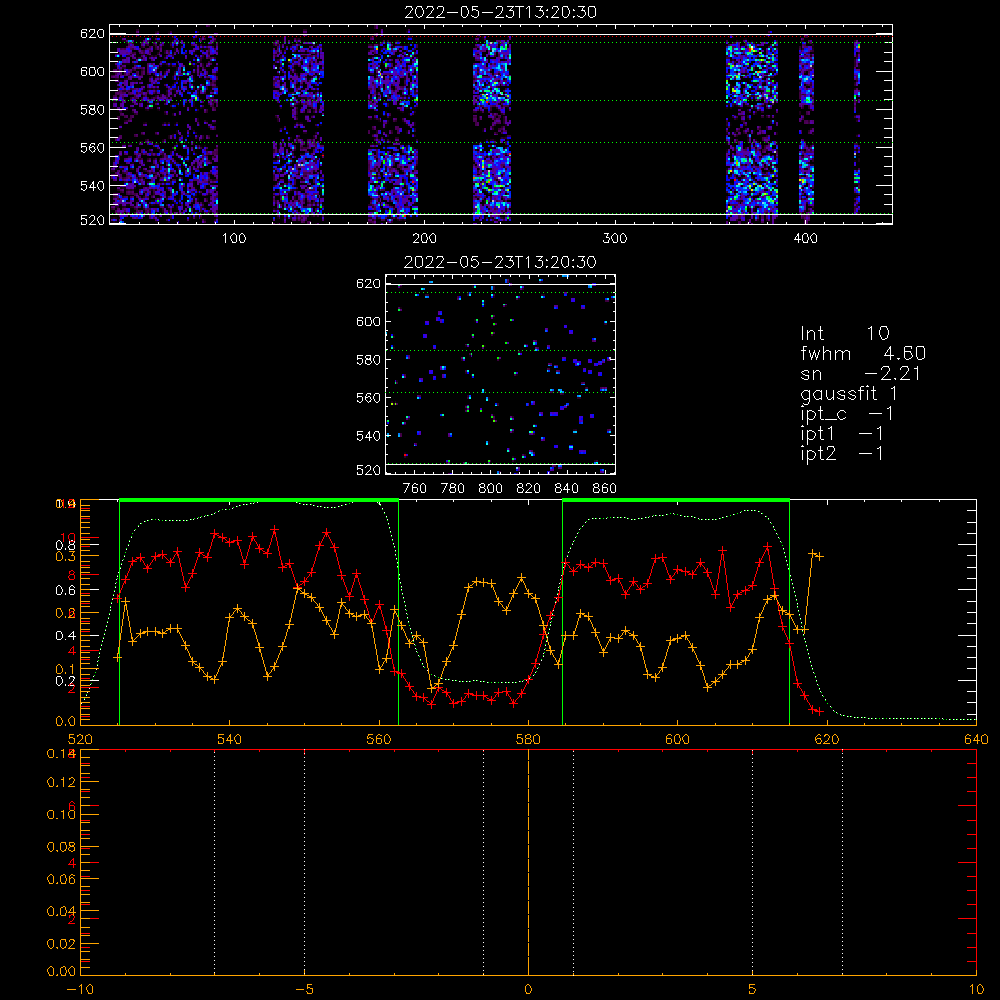This screenshot has height=1000, width=1000.
Task: Select the 'ipt_c -1' line
Action: [x=847, y=414]
